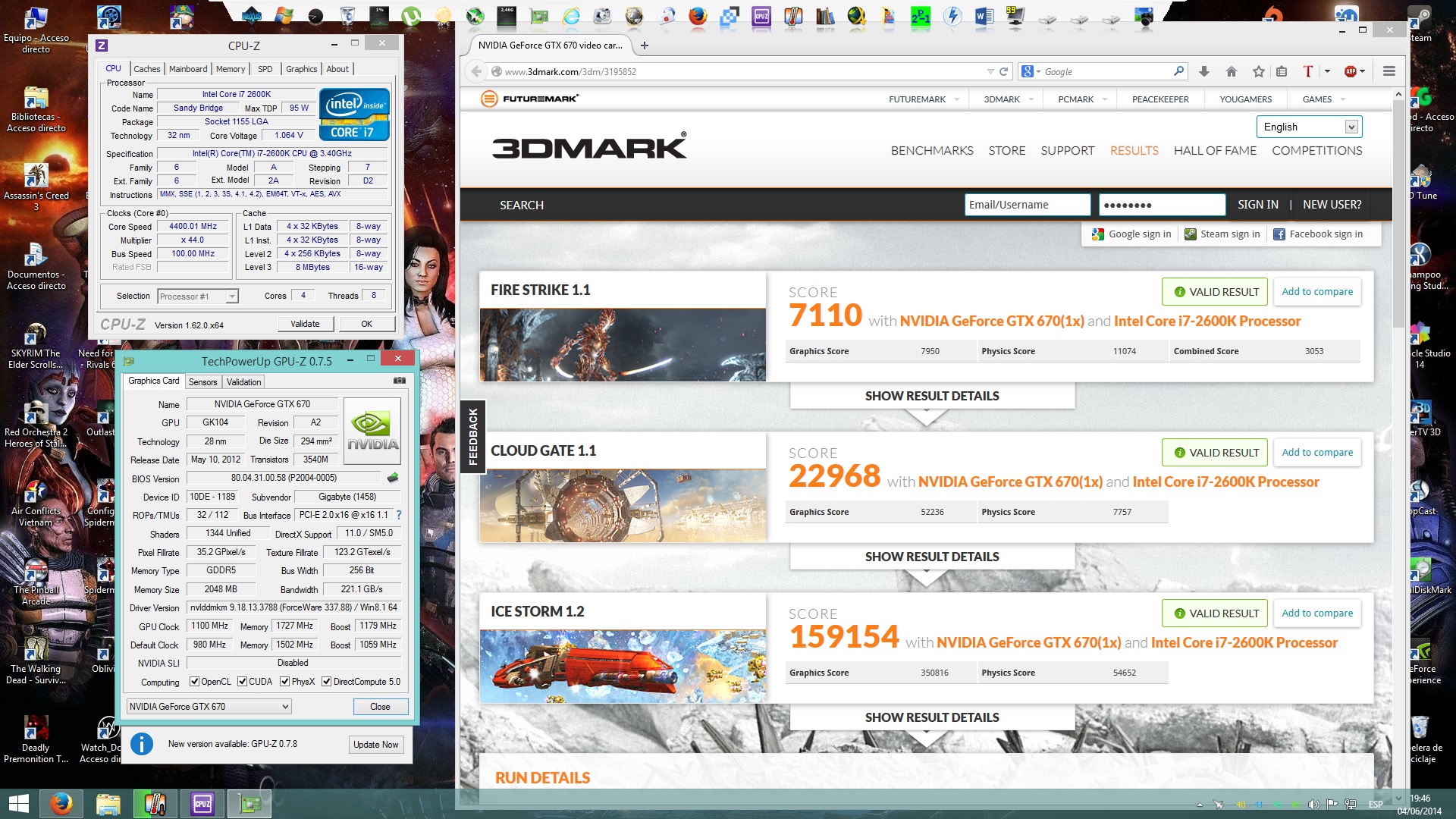This screenshot has height=819, width=1456.
Task: Switch to the Sensors tab in GPU-Z
Action: click(202, 382)
